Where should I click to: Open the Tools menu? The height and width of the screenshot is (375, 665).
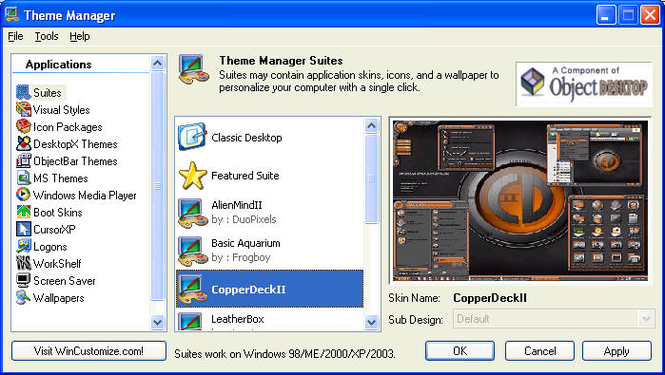(x=46, y=36)
